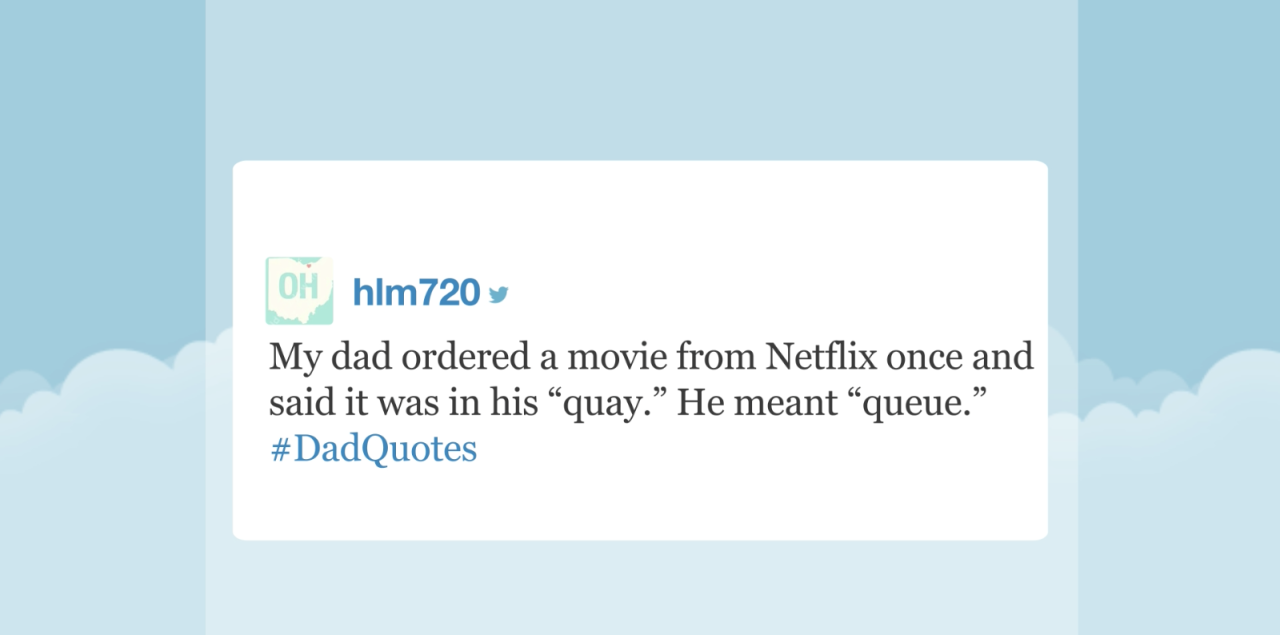Click the darker blue sky panel at left
1280x635 pixels.
[x=102, y=170]
